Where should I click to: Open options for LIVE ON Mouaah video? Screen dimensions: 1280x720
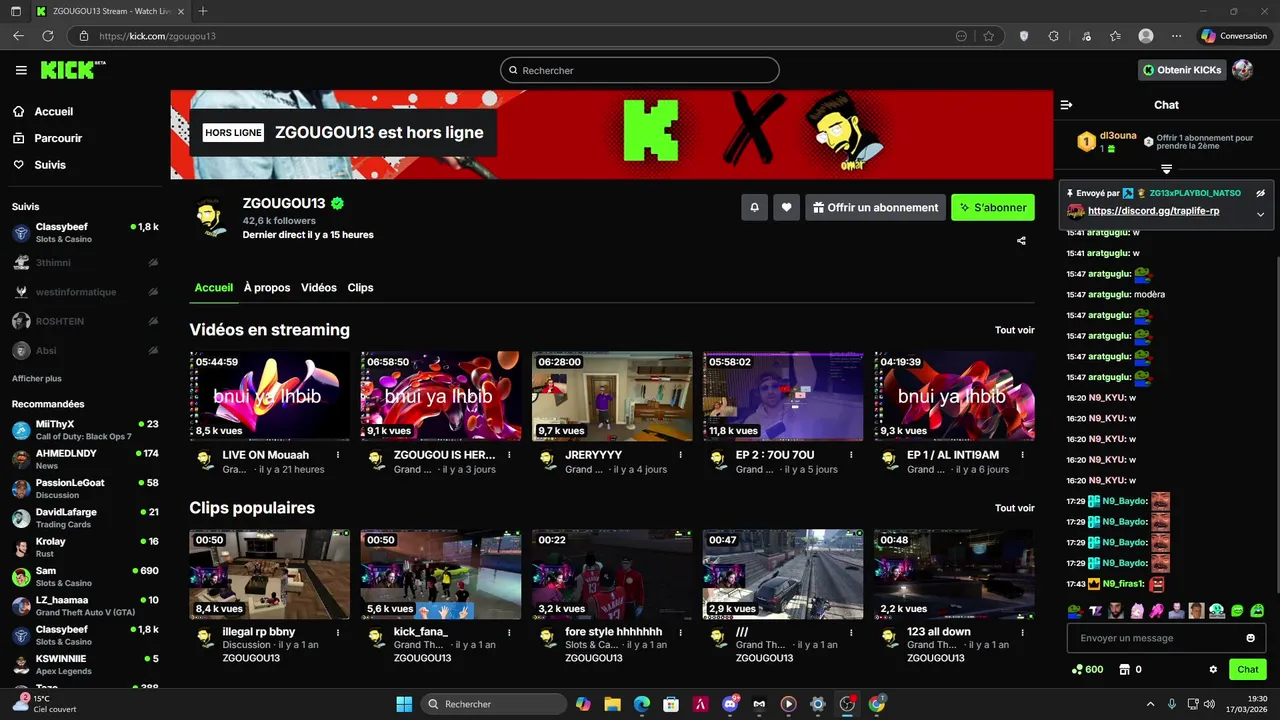click(338, 455)
